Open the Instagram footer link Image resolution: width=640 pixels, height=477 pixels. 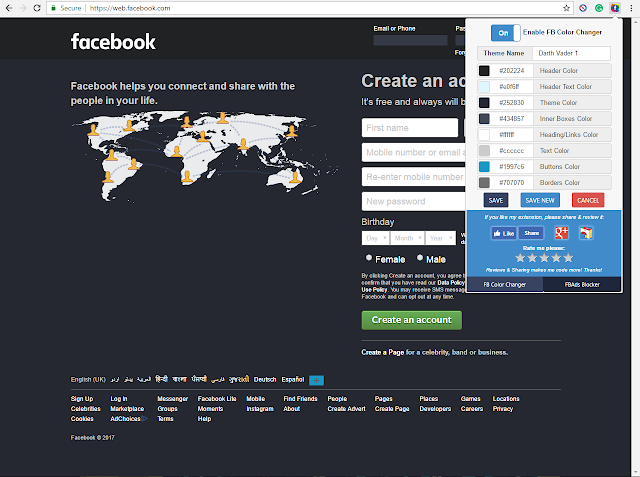pyautogui.click(x=260, y=408)
